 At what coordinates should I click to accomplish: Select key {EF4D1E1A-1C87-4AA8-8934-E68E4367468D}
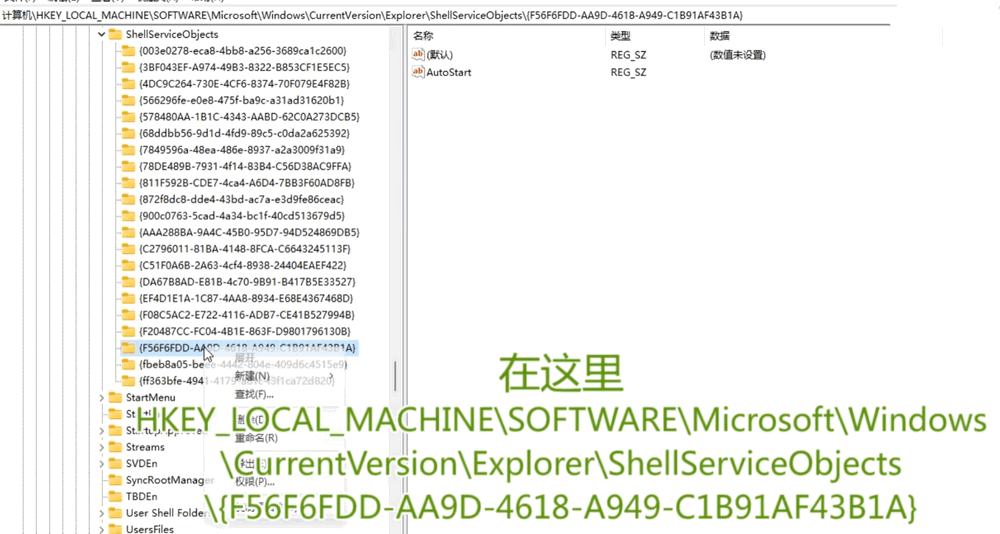(246, 299)
